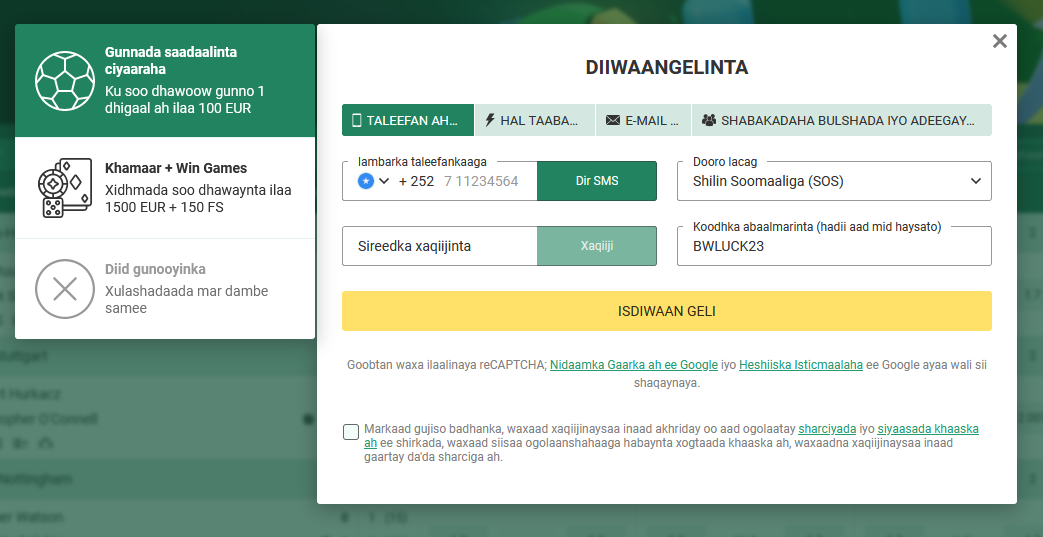The height and width of the screenshot is (537, 1043).
Task: Click the promo code field showing BWLUCK23
Action: (x=834, y=246)
